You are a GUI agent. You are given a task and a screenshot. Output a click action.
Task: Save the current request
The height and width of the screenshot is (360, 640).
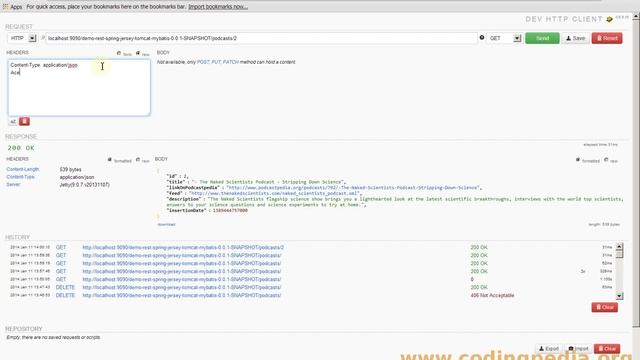575,38
